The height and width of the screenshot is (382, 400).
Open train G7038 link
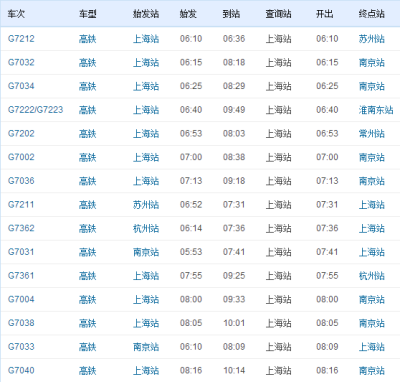tap(21, 323)
